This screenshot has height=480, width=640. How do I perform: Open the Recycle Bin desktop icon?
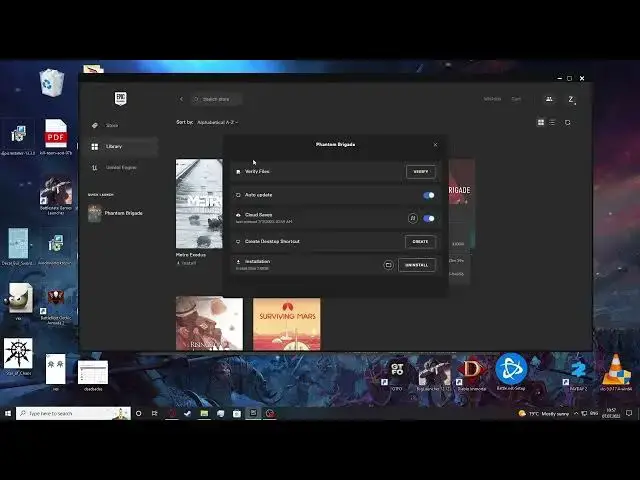[52, 83]
